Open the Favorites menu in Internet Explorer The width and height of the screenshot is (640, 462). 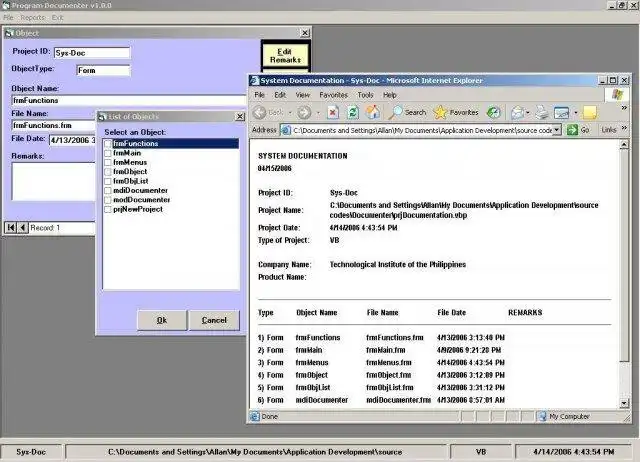coord(333,95)
